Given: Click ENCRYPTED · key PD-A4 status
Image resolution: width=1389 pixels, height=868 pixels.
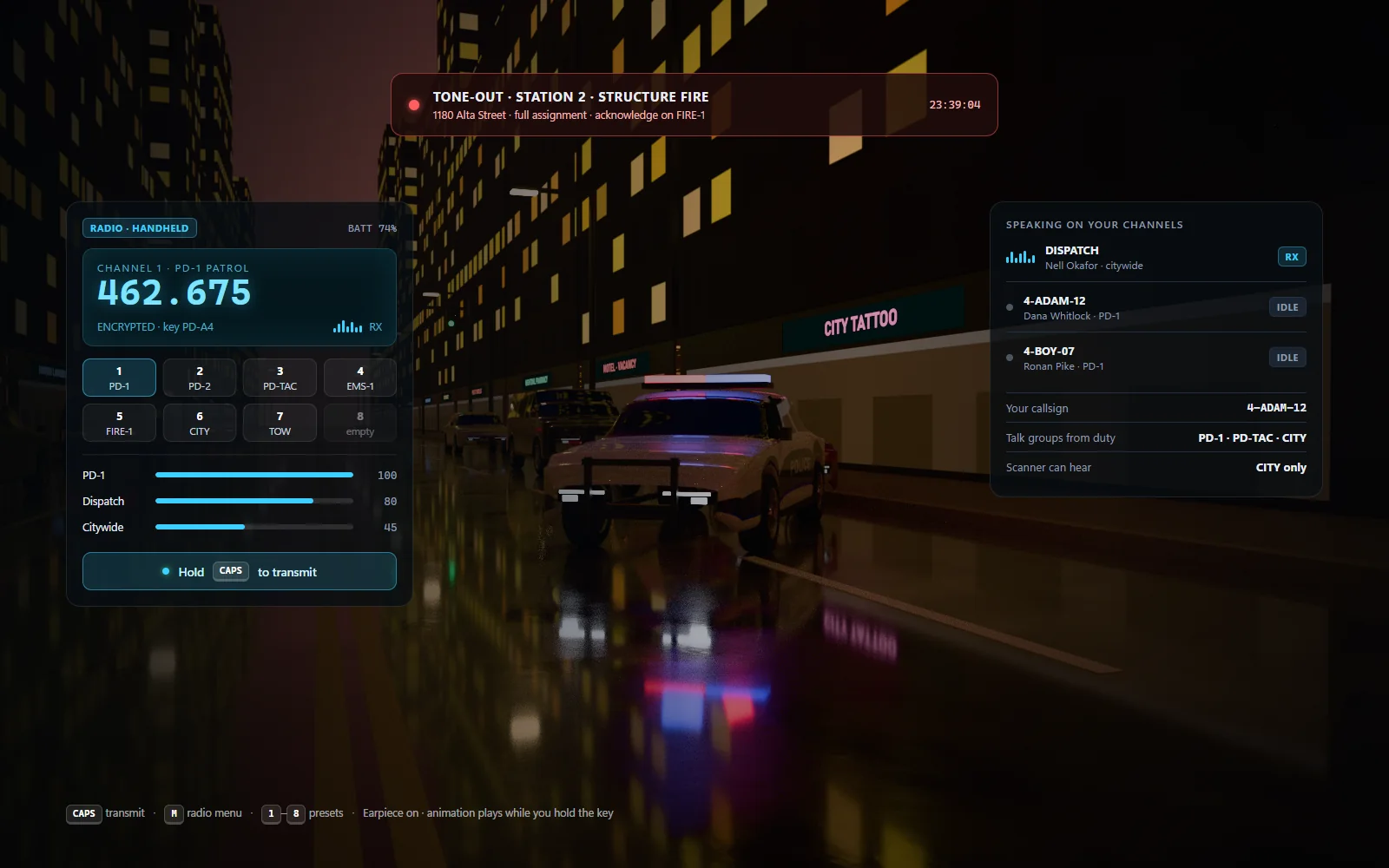Looking at the screenshot, I should pyautogui.click(x=155, y=327).
